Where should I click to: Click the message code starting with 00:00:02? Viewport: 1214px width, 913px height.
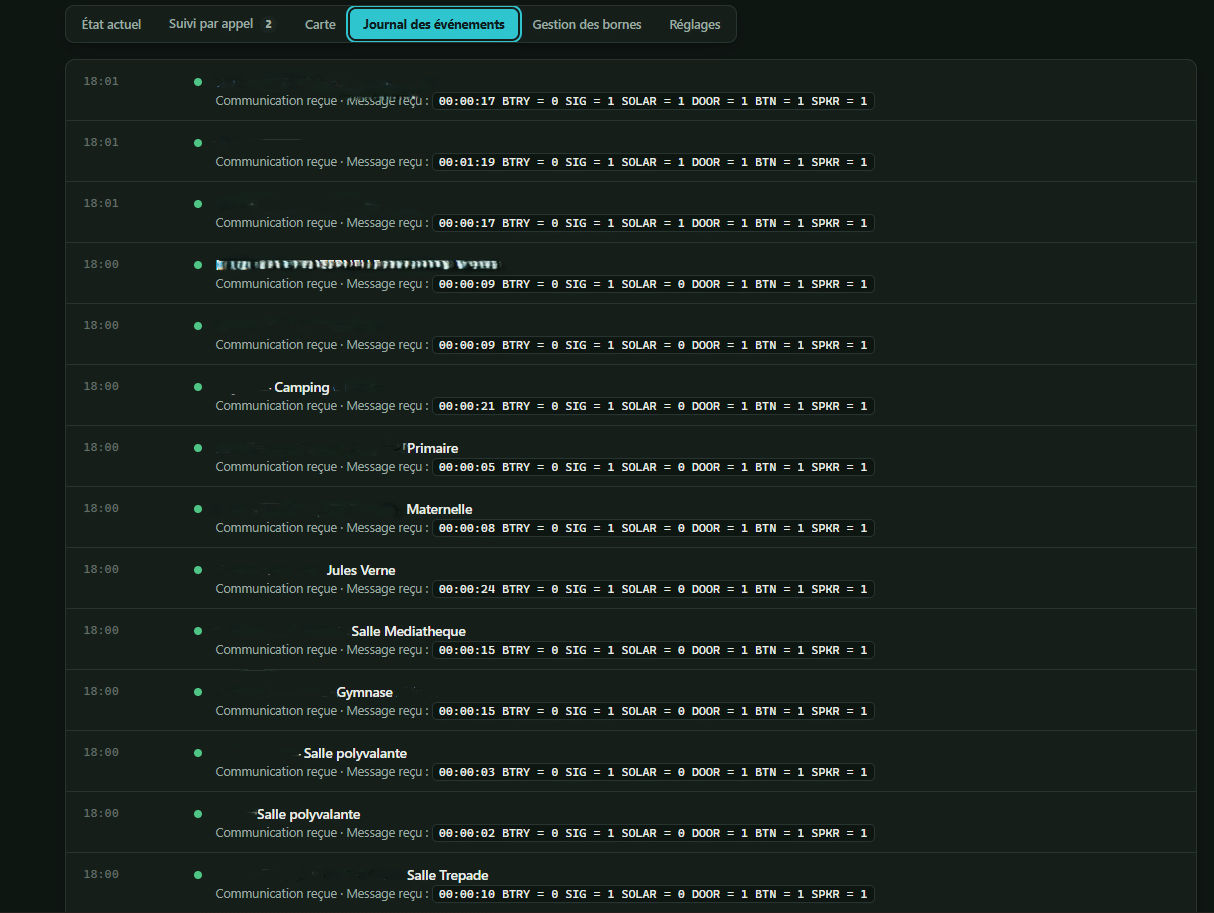point(653,833)
